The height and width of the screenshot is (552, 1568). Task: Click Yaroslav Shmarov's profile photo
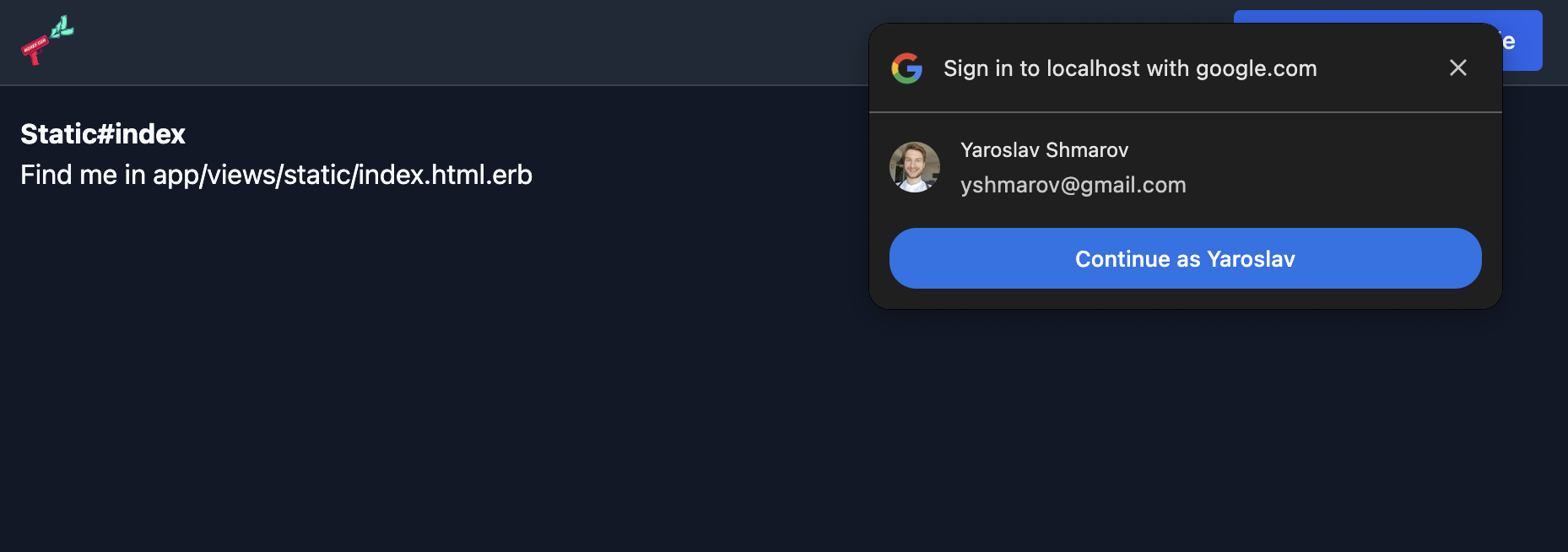915,167
